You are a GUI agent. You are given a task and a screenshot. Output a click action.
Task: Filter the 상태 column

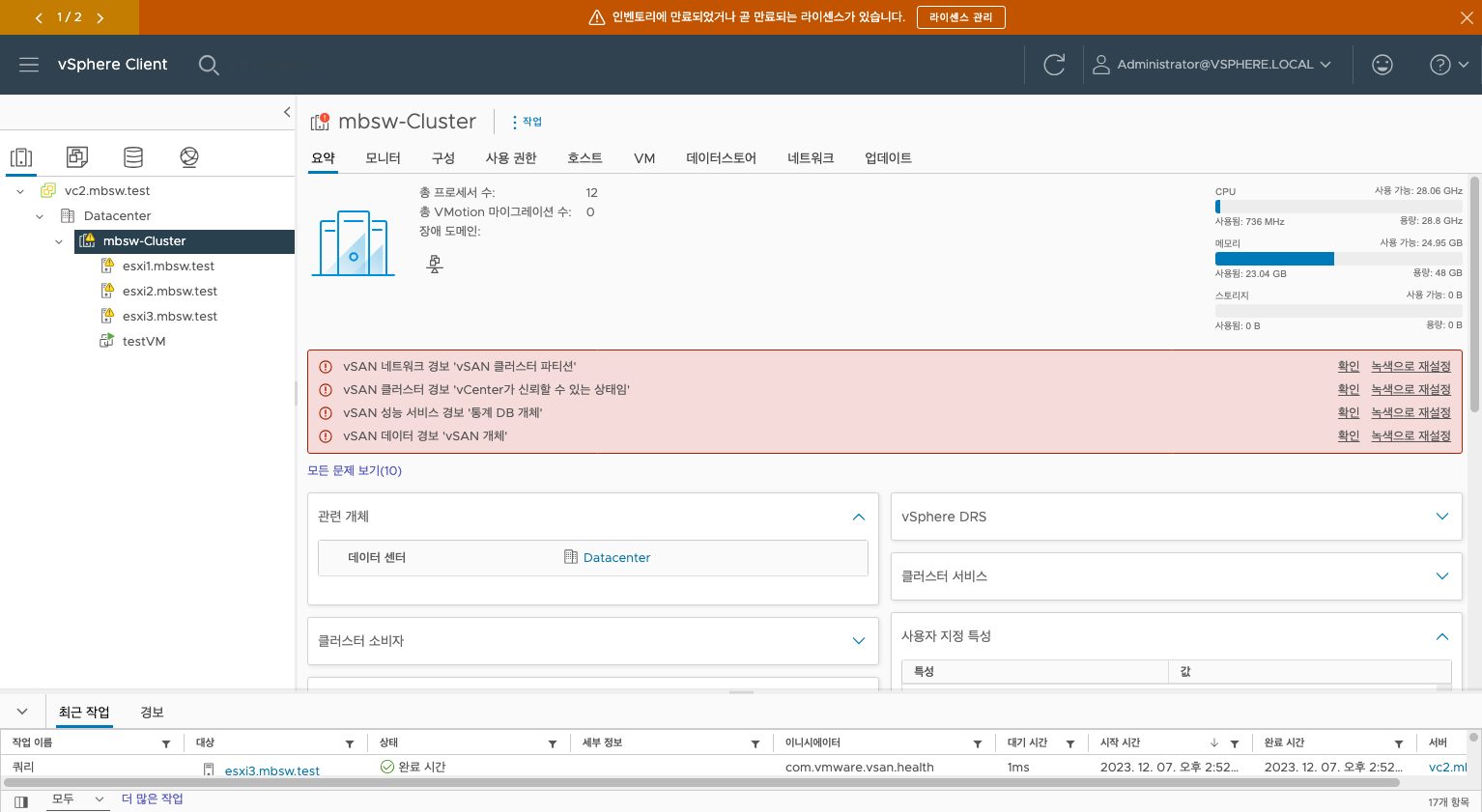[x=553, y=743]
